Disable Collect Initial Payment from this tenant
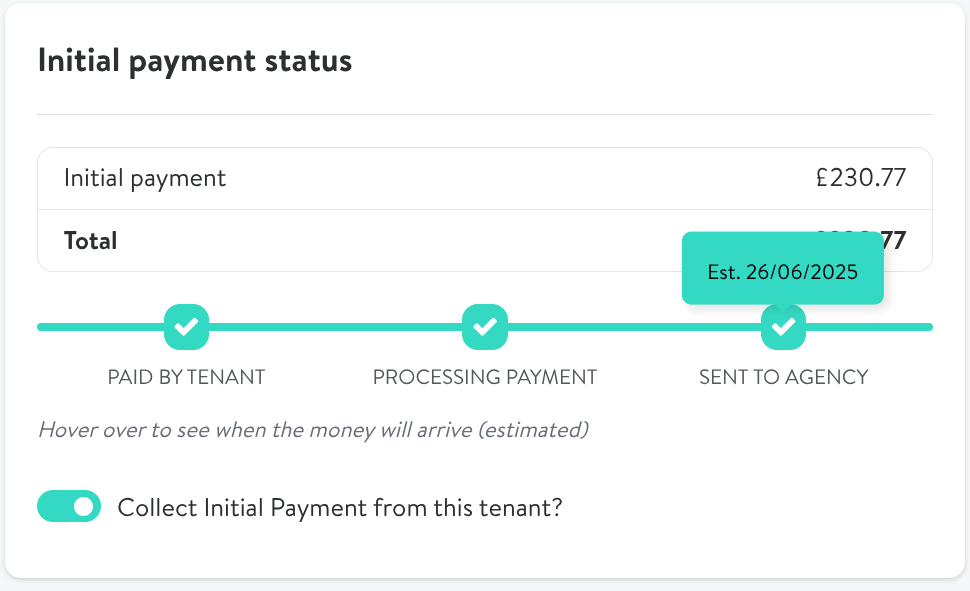Viewport: 970px width, 591px height. click(x=69, y=506)
